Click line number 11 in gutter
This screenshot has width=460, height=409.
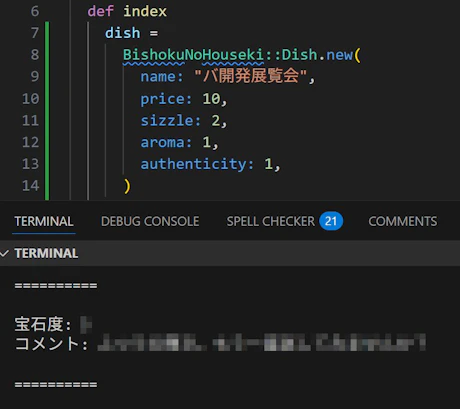tap(30, 120)
